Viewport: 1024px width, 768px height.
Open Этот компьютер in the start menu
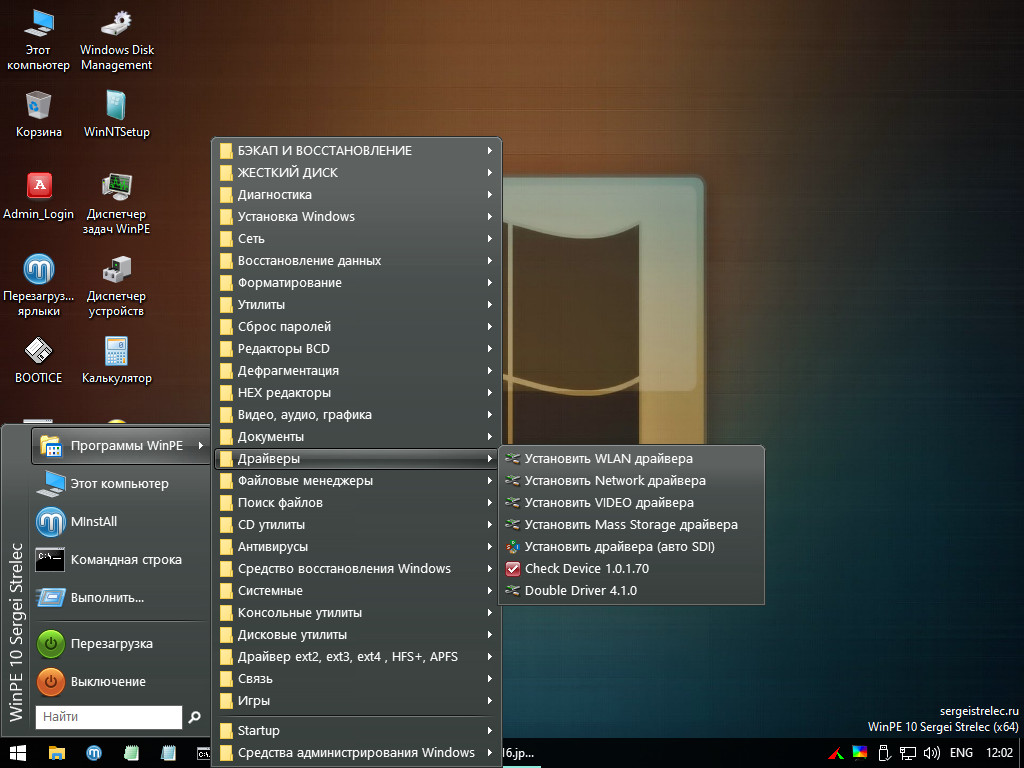[122, 484]
